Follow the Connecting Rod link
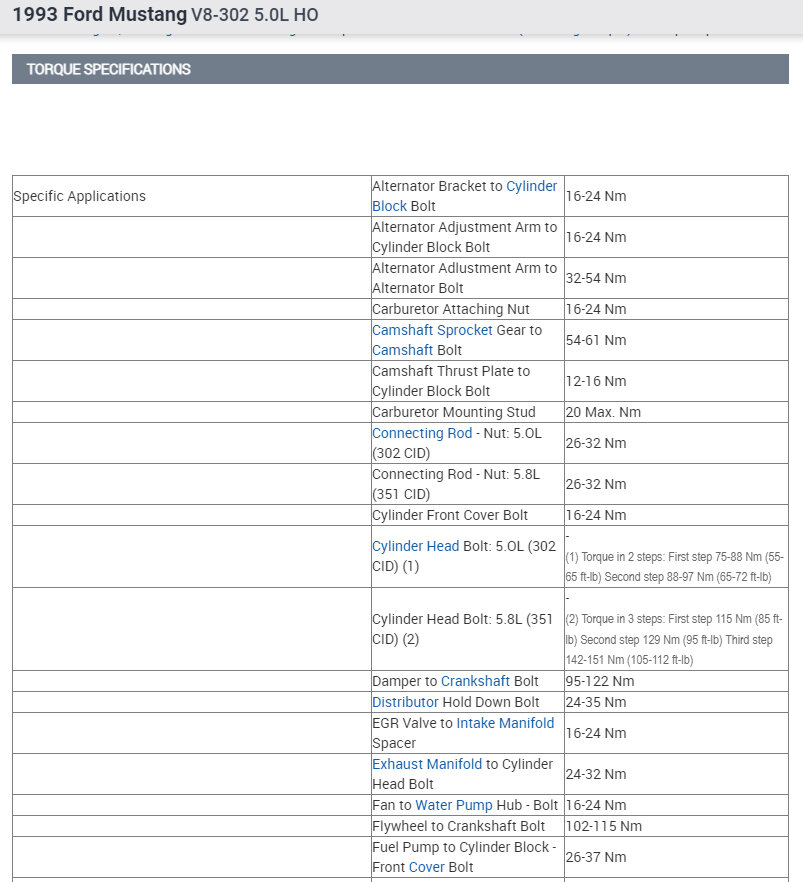803x882 pixels. 421,433
